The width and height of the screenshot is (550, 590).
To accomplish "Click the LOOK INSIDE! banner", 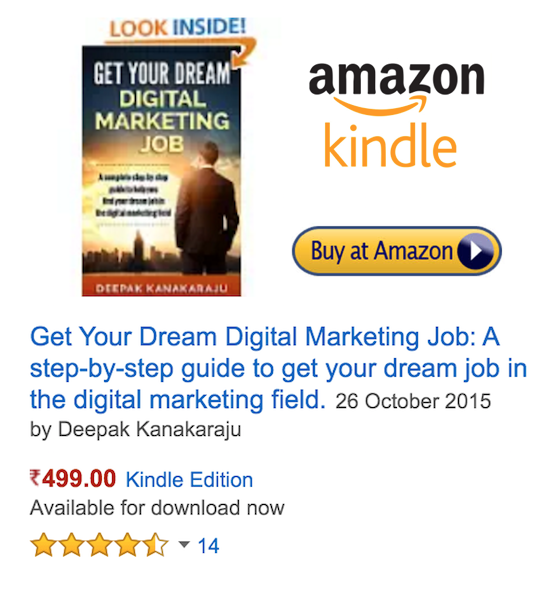I will [178, 27].
